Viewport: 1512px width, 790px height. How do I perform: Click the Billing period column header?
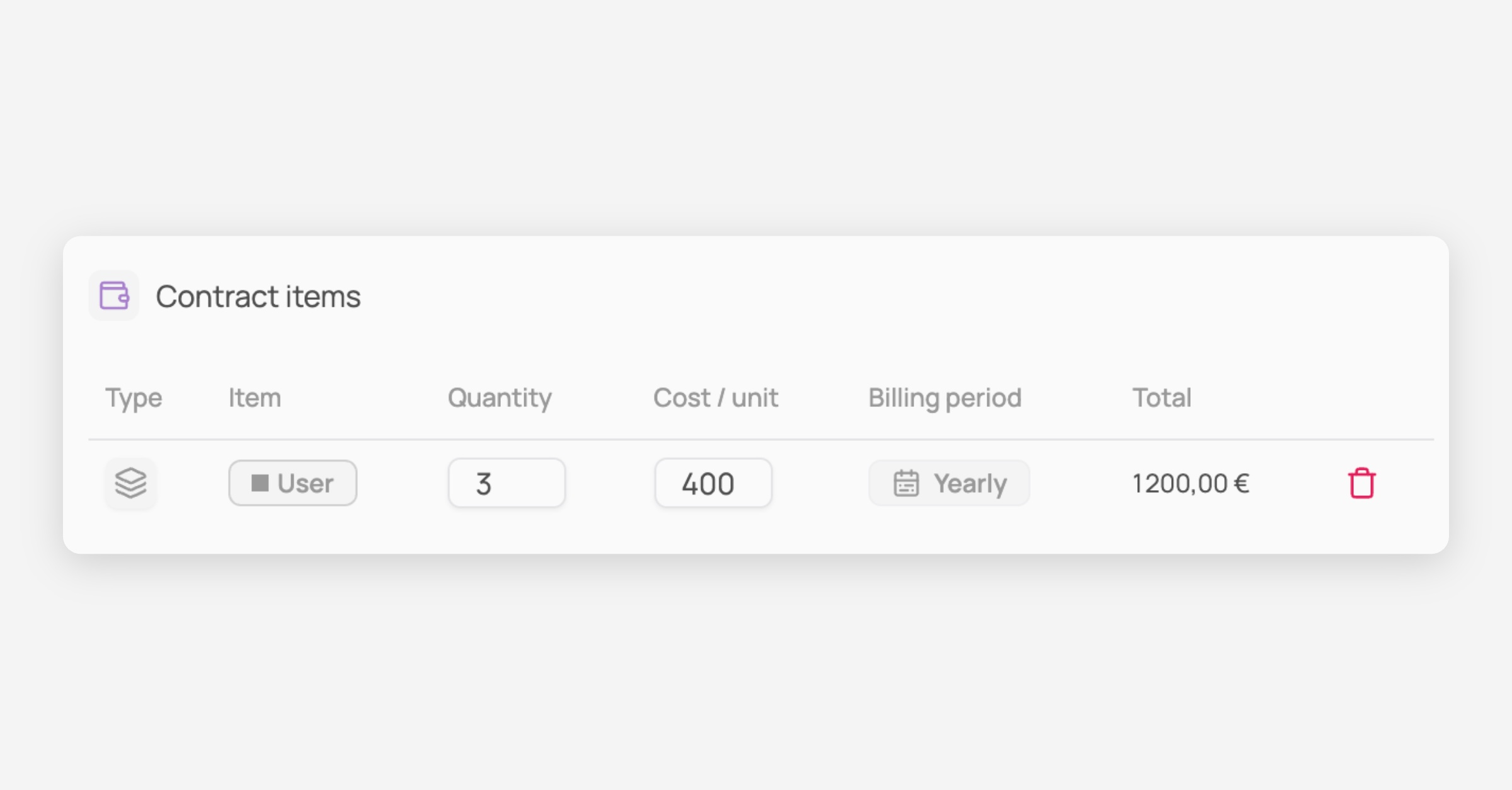[944, 398]
